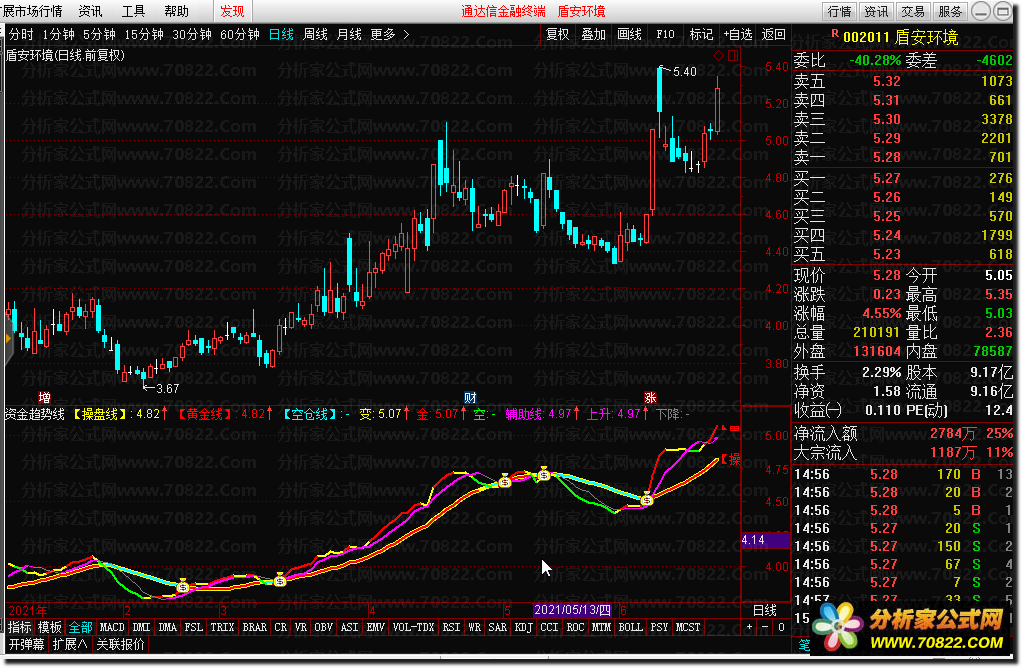
Task: Click the 涨 marker on the chart
Action: [x=650, y=397]
